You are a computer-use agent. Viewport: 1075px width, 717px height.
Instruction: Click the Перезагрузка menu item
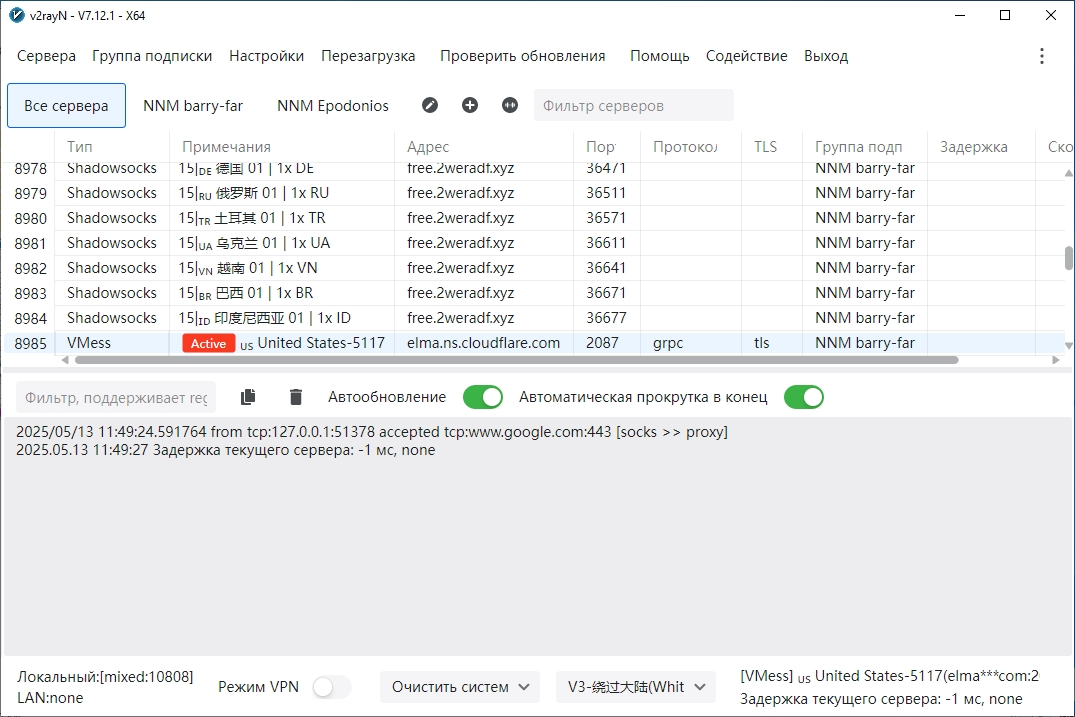tap(368, 56)
